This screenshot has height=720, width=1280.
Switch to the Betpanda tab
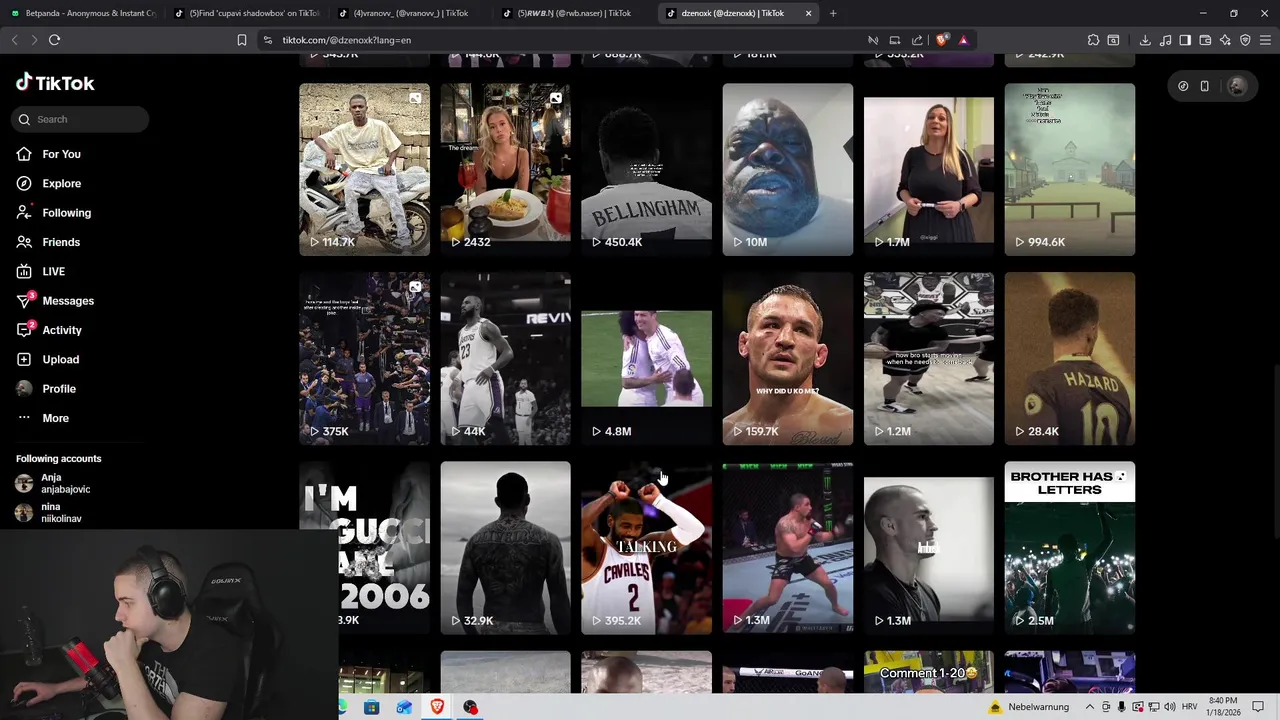(85, 13)
